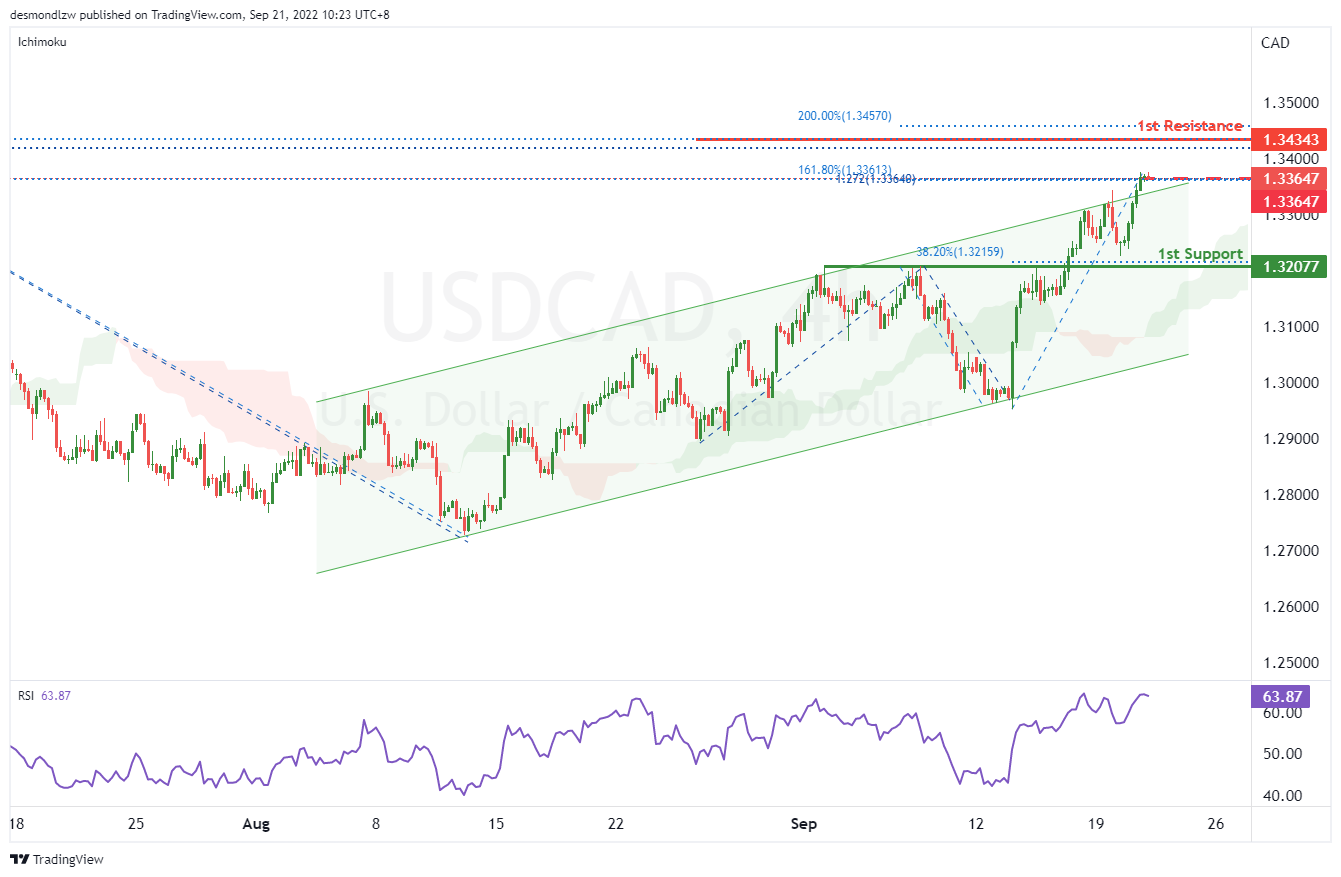Click the Aug label on the time axis
Viewport: 1341px width, 877px height.
click(257, 824)
